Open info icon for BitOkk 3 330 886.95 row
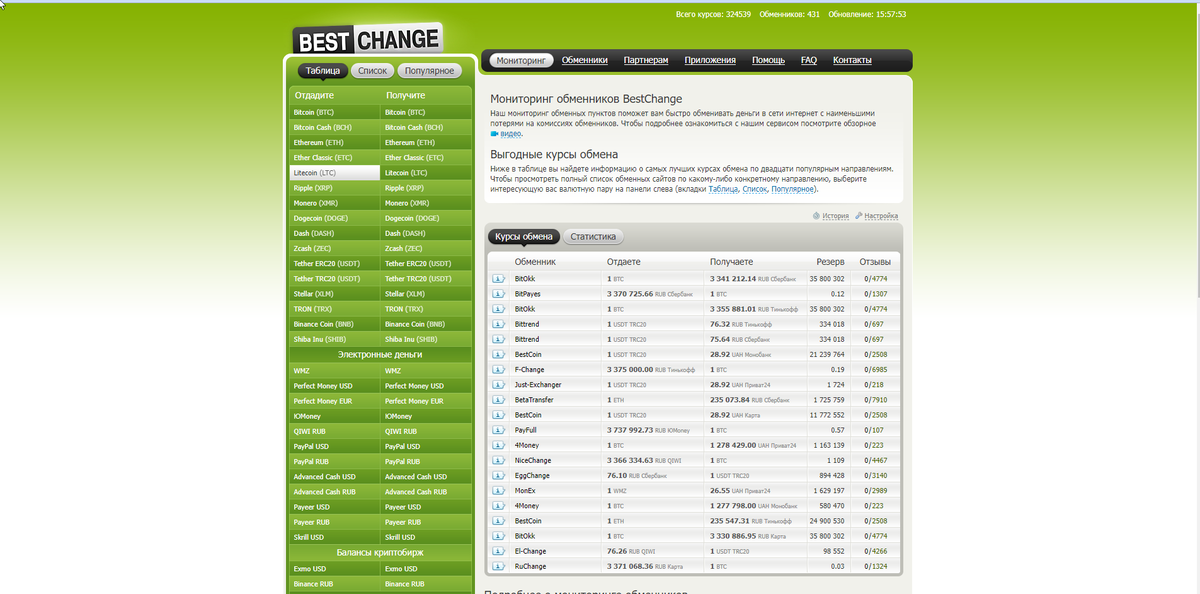The height and width of the screenshot is (594, 1200). pyautogui.click(x=498, y=536)
